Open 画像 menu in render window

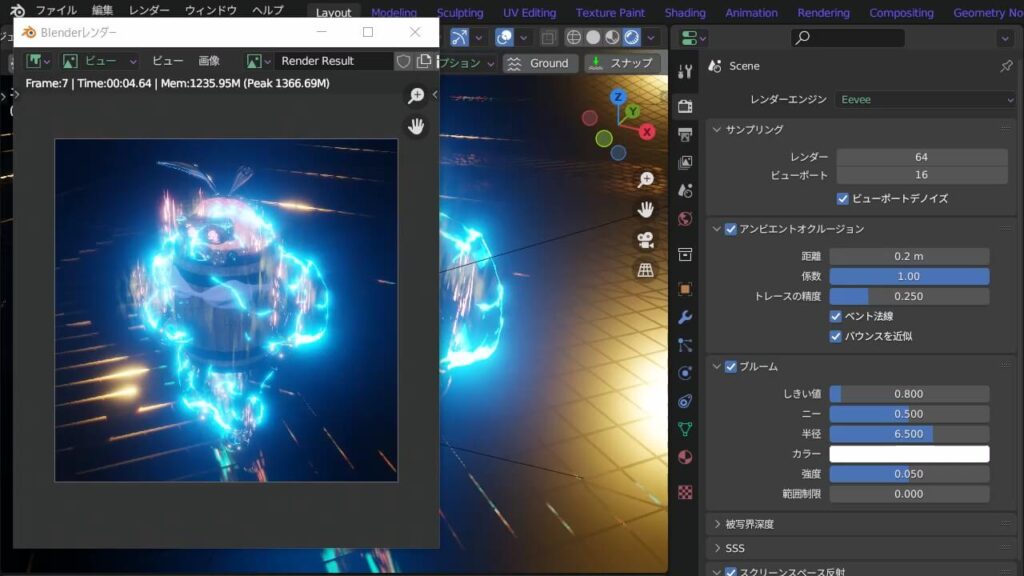click(x=209, y=61)
